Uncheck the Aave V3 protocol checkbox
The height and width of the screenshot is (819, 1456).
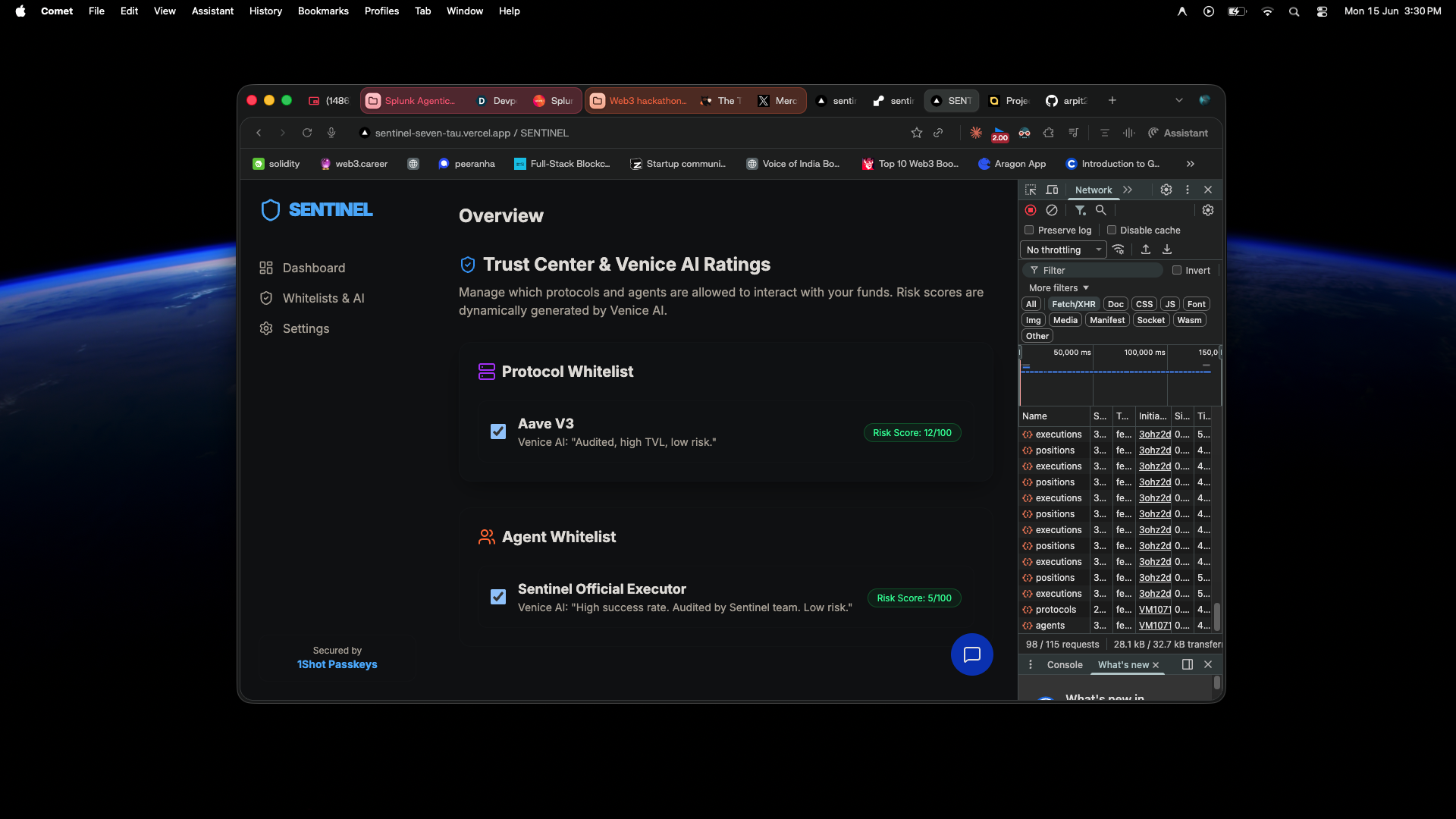tap(498, 431)
